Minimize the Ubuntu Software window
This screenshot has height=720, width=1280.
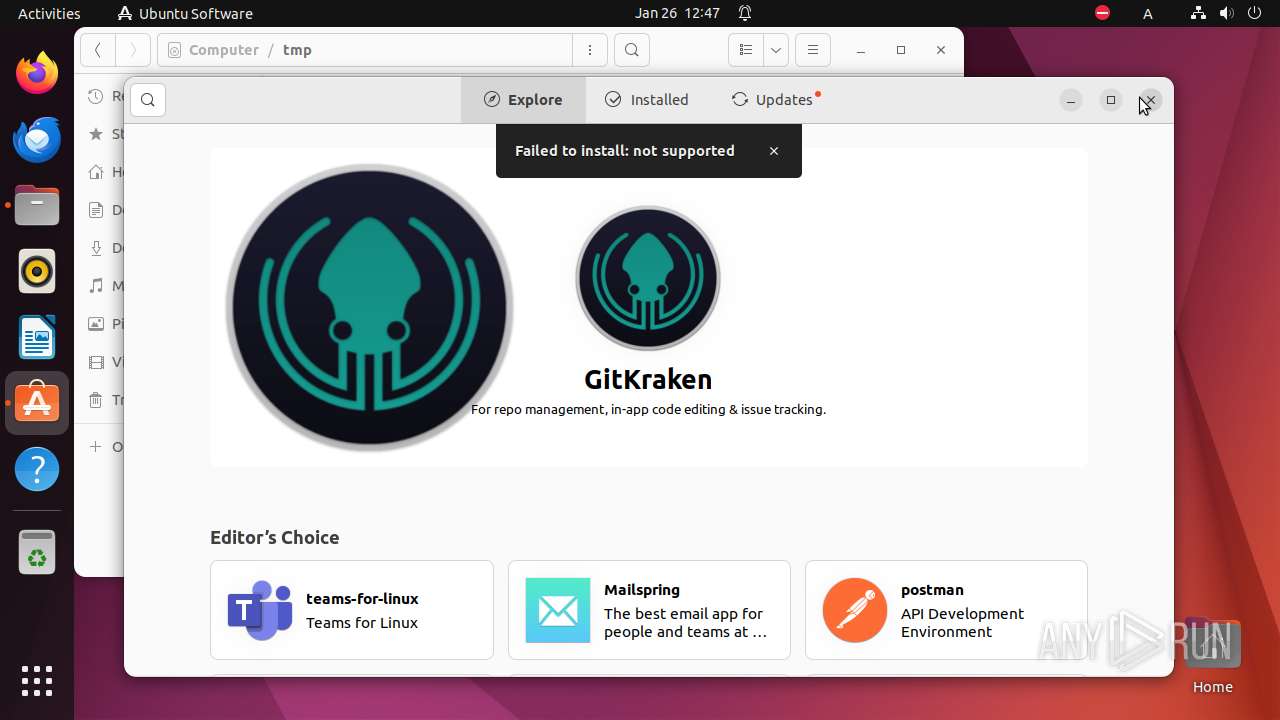pos(1071,100)
